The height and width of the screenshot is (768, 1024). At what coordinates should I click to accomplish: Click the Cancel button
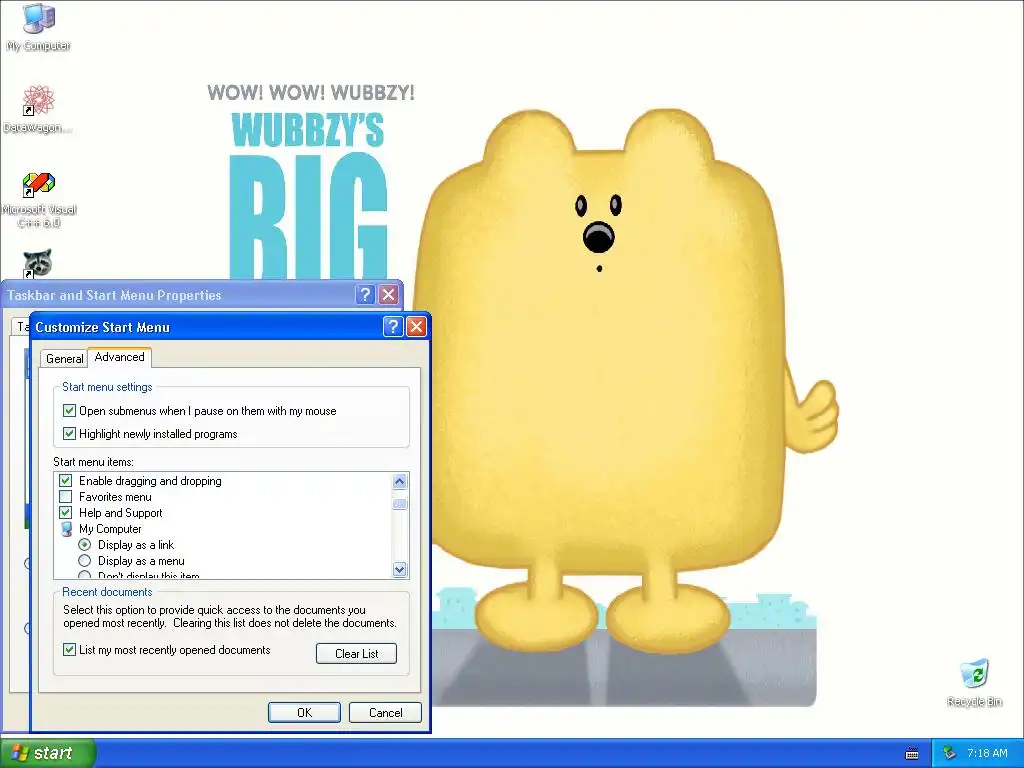coord(385,712)
